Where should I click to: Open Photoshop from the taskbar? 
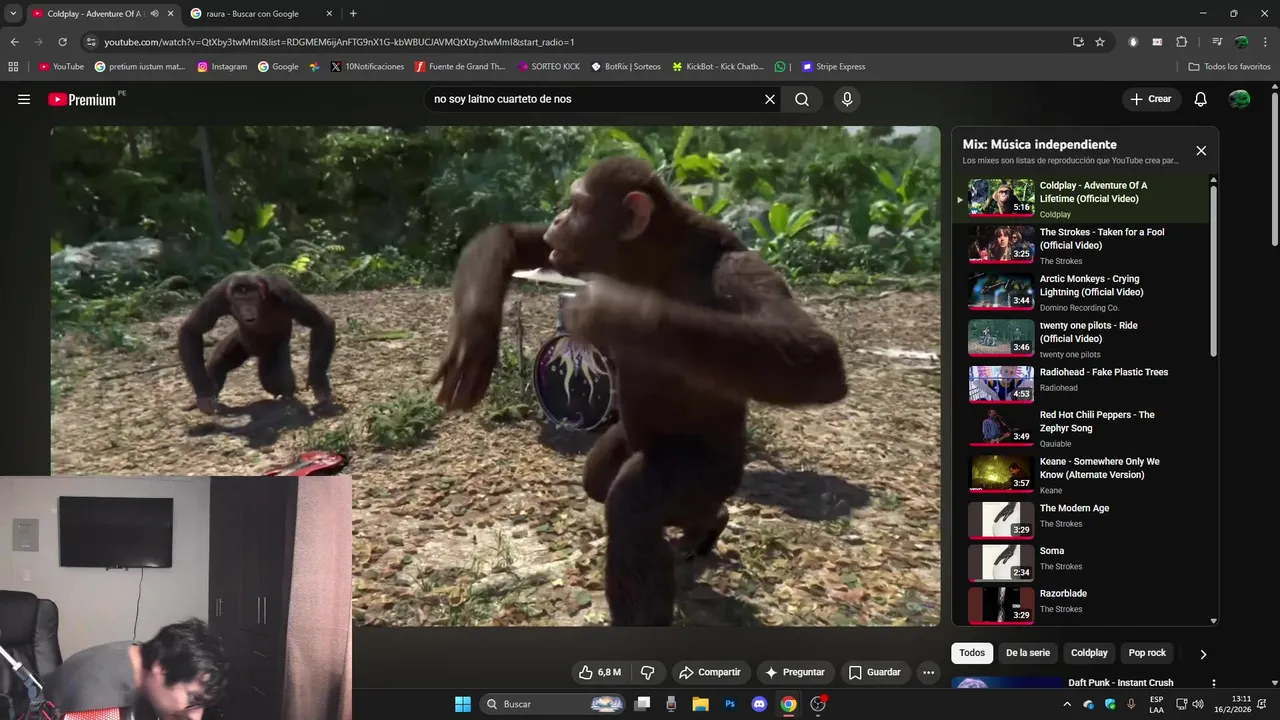[730, 704]
